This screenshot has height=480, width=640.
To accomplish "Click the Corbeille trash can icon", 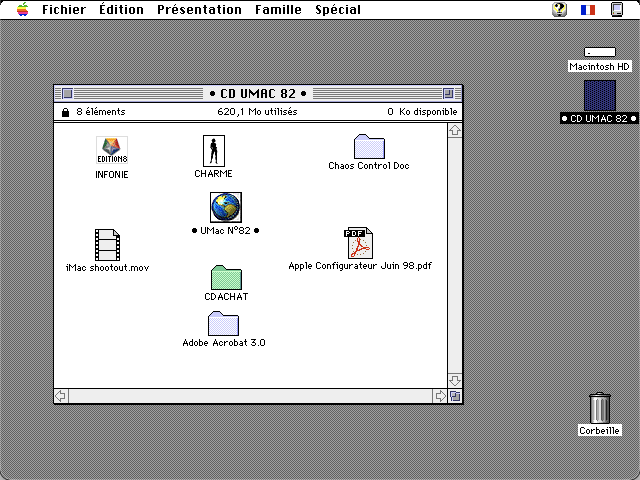I will pyautogui.click(x=600, y=408).
